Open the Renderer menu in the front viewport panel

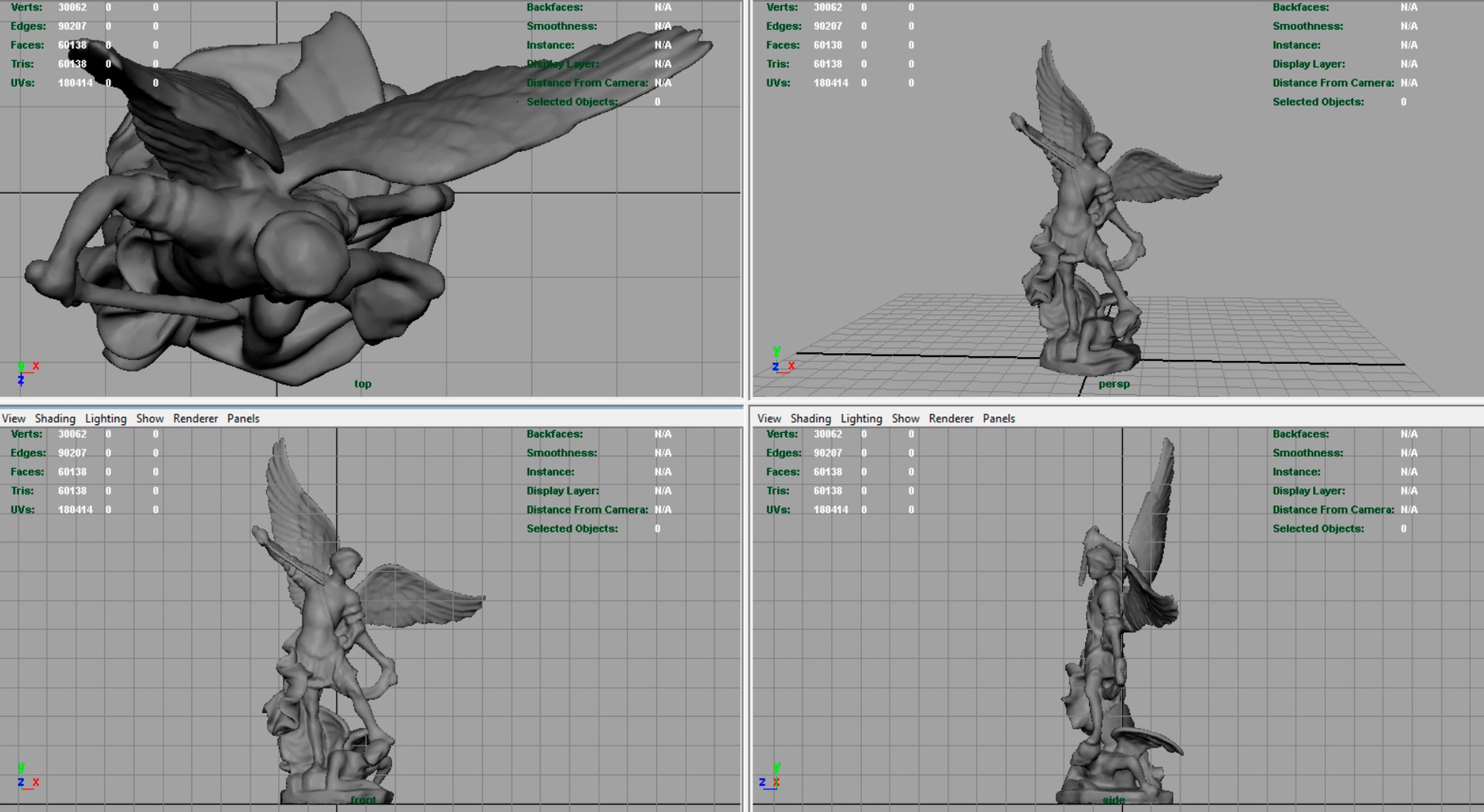196,418
